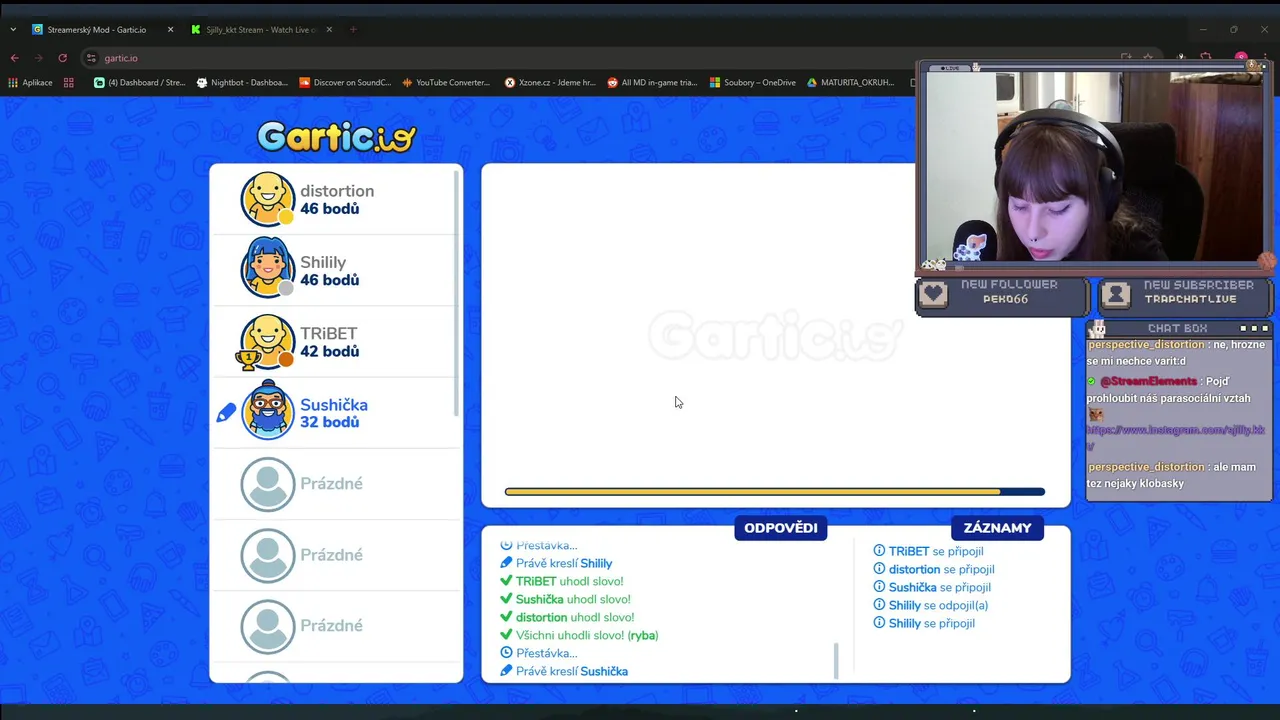Reload the gartic.io page

62,58
